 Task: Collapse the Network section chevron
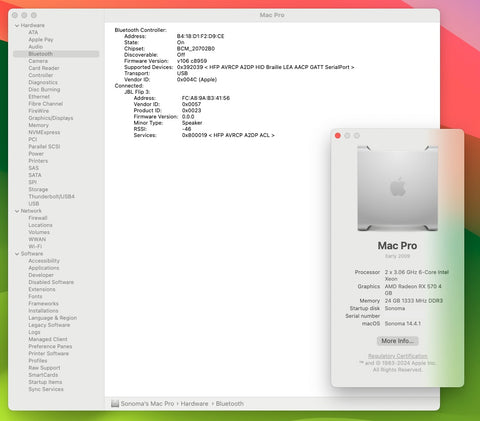[x=17, y=211]
